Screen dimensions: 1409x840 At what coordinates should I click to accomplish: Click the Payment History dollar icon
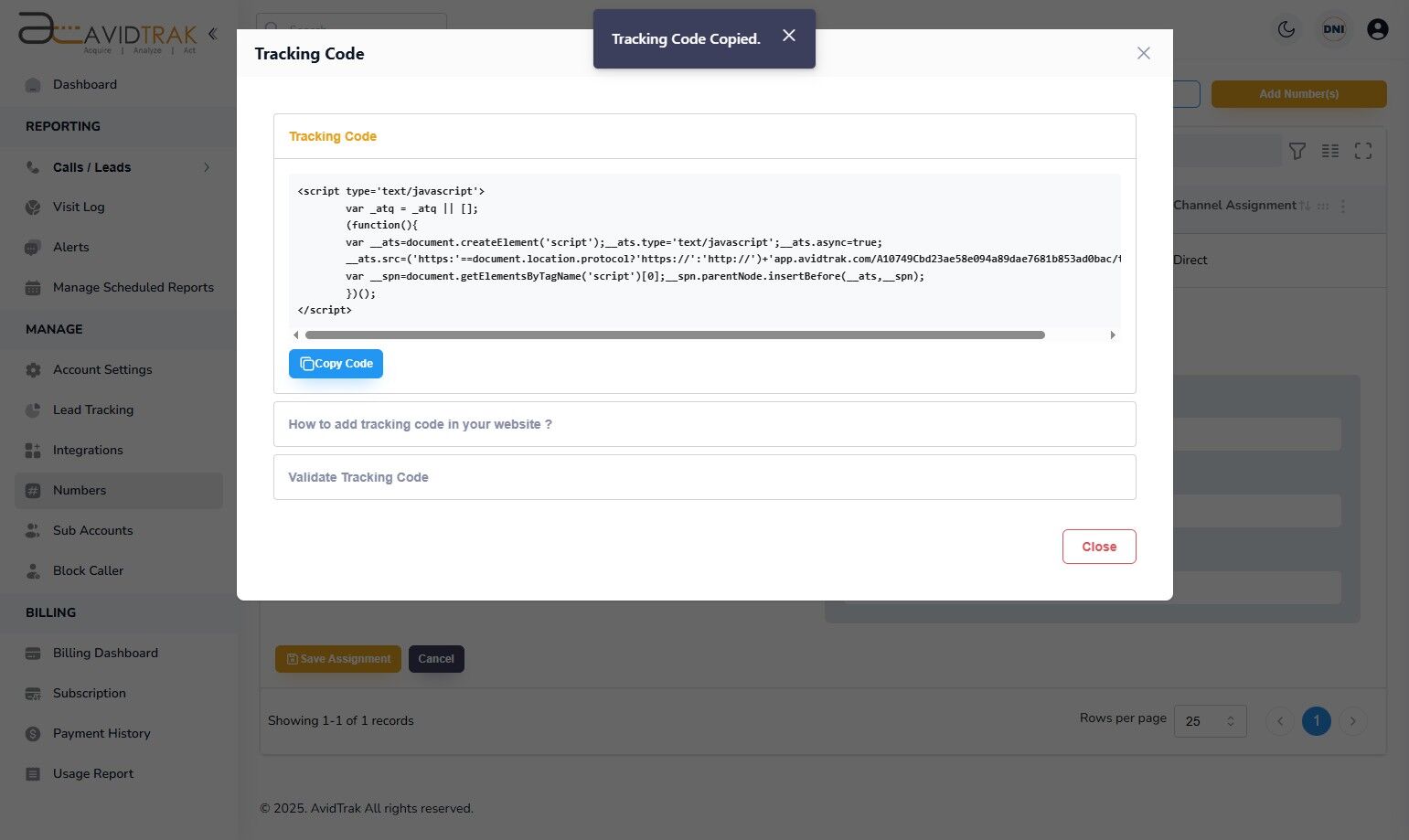point(33,734)
